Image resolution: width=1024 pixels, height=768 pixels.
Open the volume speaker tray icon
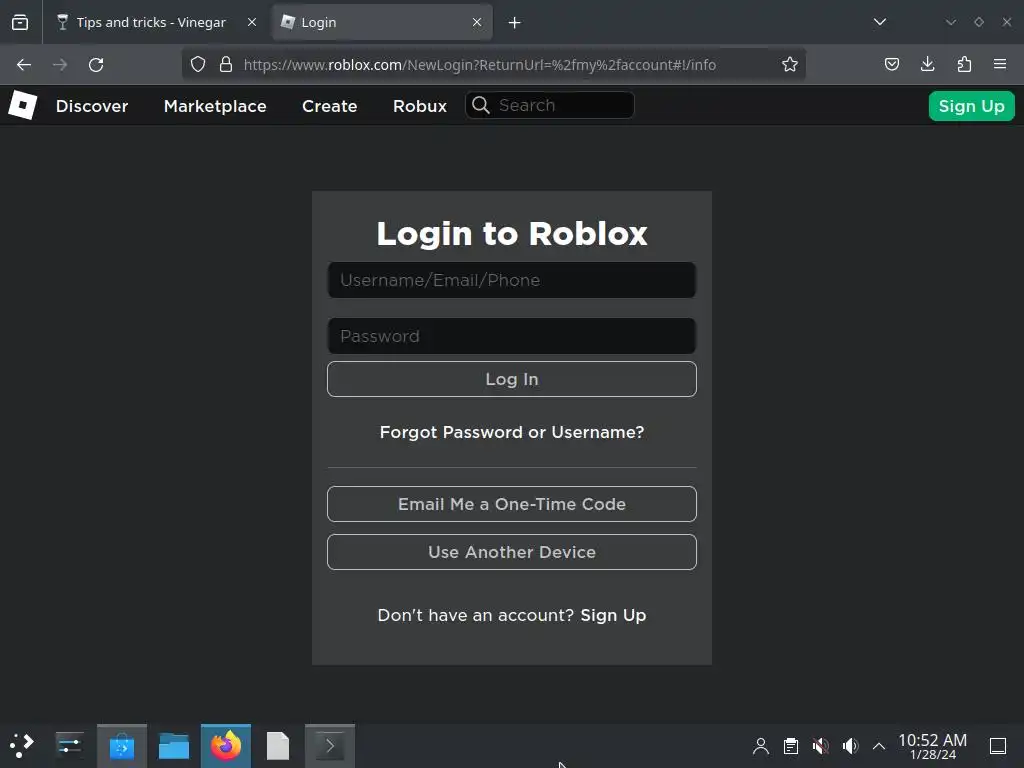[x=850, y=746]
